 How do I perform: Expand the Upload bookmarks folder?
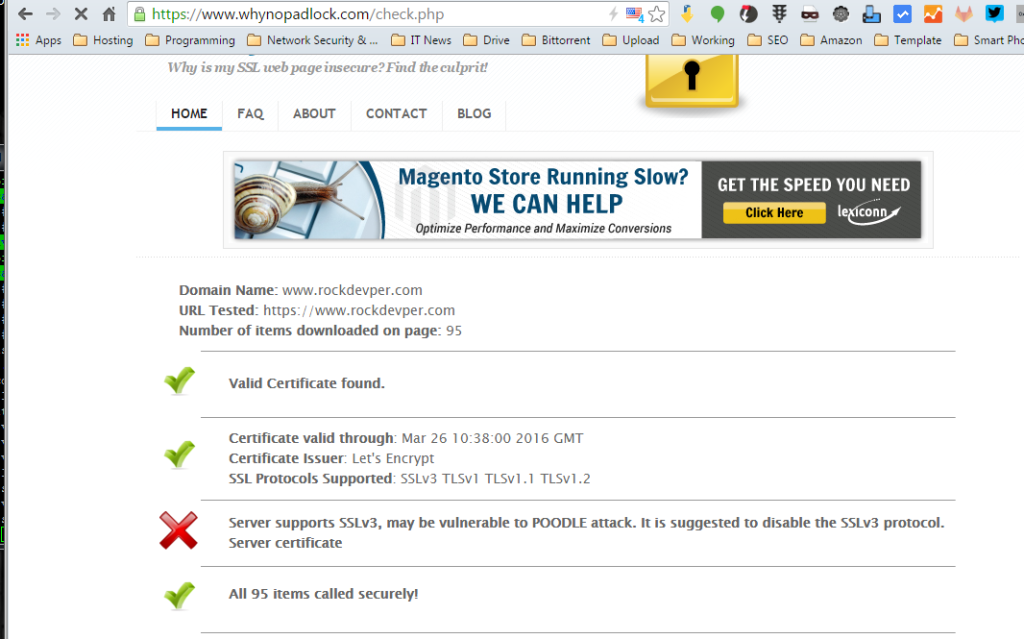pyautogui.click(x=631, y=41)
